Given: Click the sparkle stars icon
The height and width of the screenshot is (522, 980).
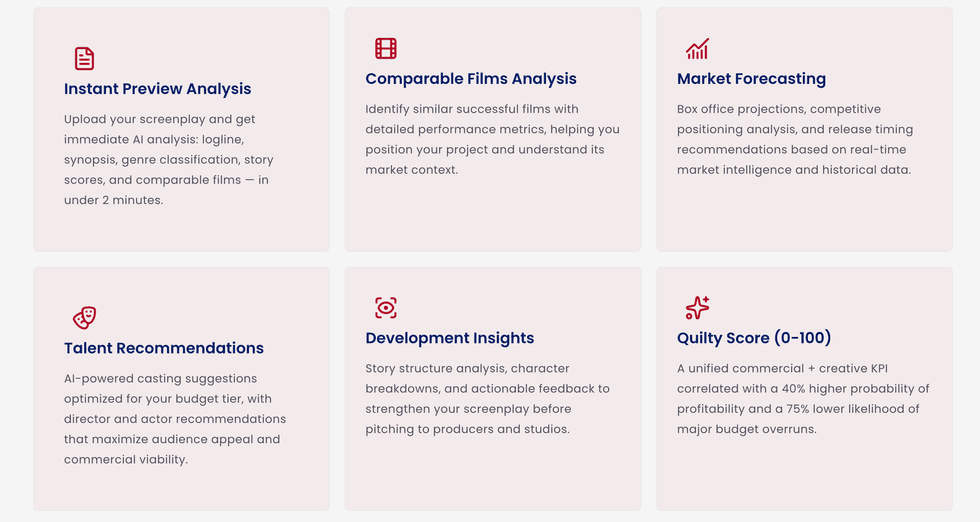Looking at the screenshot, I should coord(697,308).
